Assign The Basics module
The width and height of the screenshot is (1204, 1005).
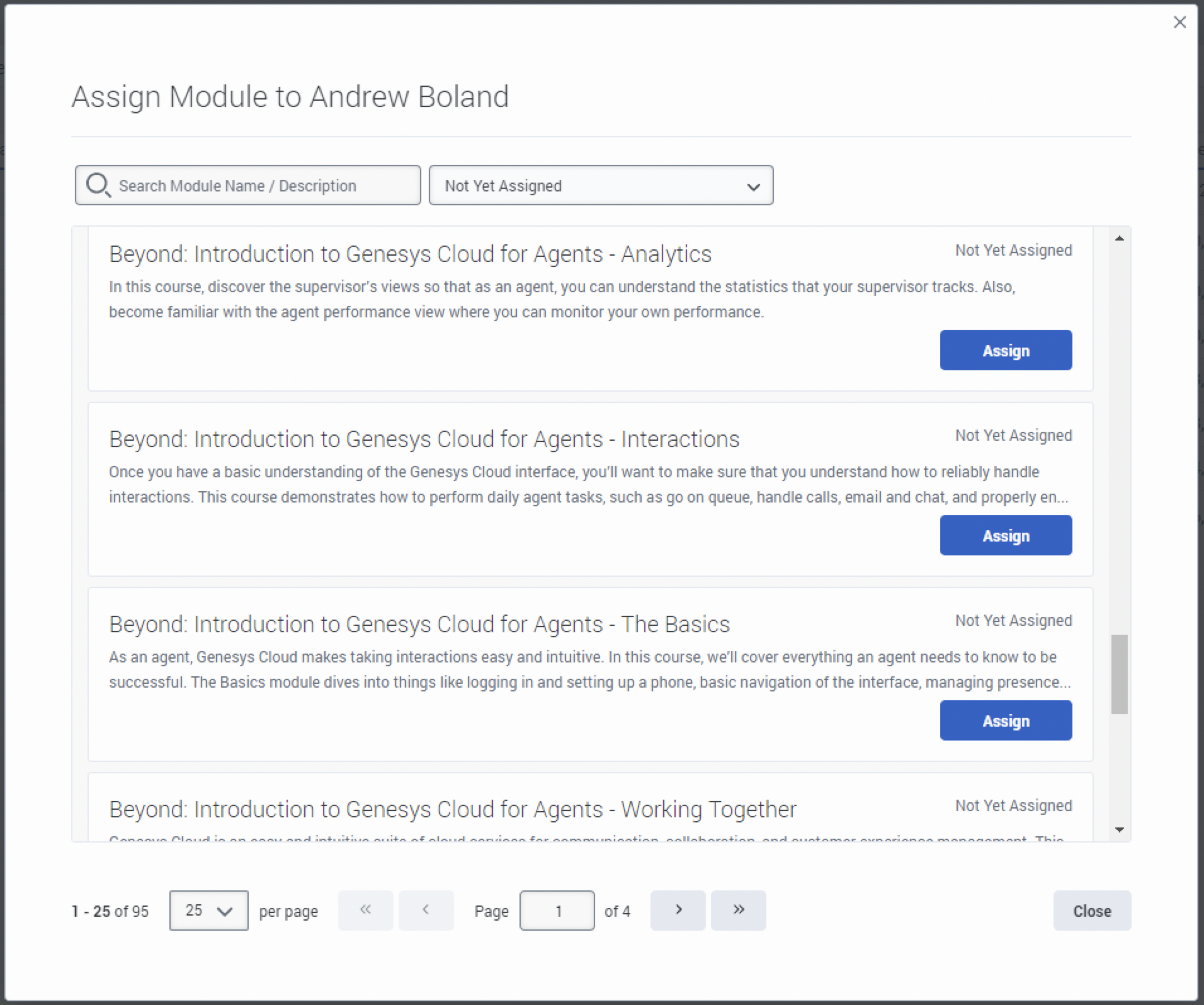1005,720
